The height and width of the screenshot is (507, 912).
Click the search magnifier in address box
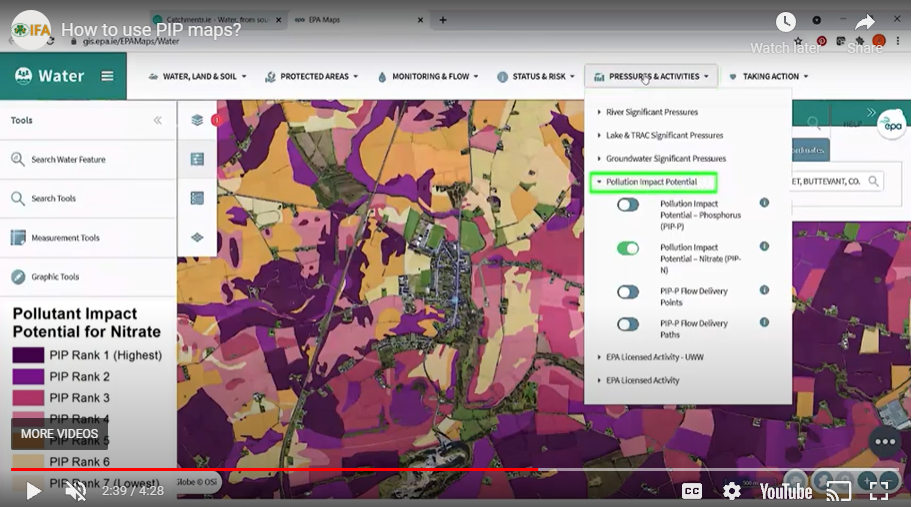click(873, 181)
